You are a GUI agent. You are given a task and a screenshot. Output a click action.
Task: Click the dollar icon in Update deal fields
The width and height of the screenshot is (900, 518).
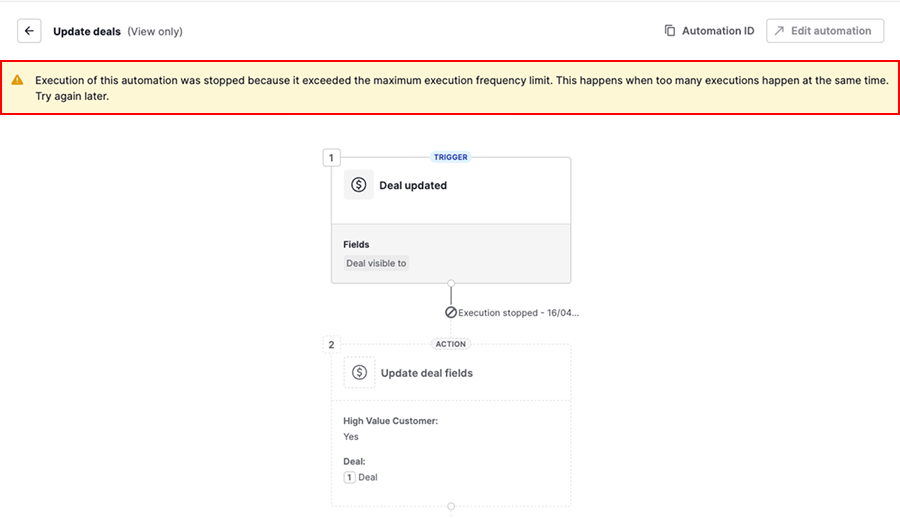pyautogui.click(x=360, y=373)
